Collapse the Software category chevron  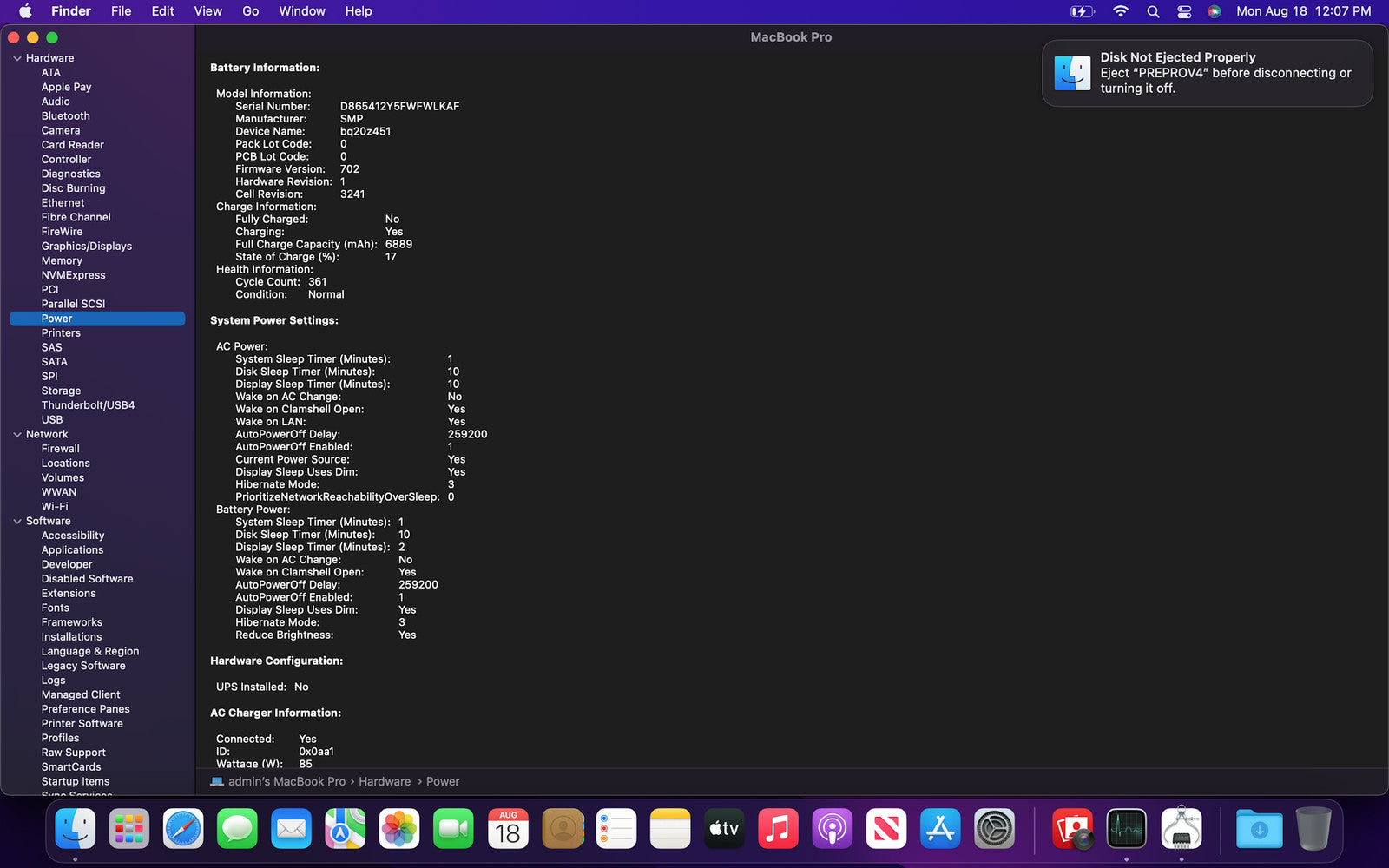tap(17, 521)
